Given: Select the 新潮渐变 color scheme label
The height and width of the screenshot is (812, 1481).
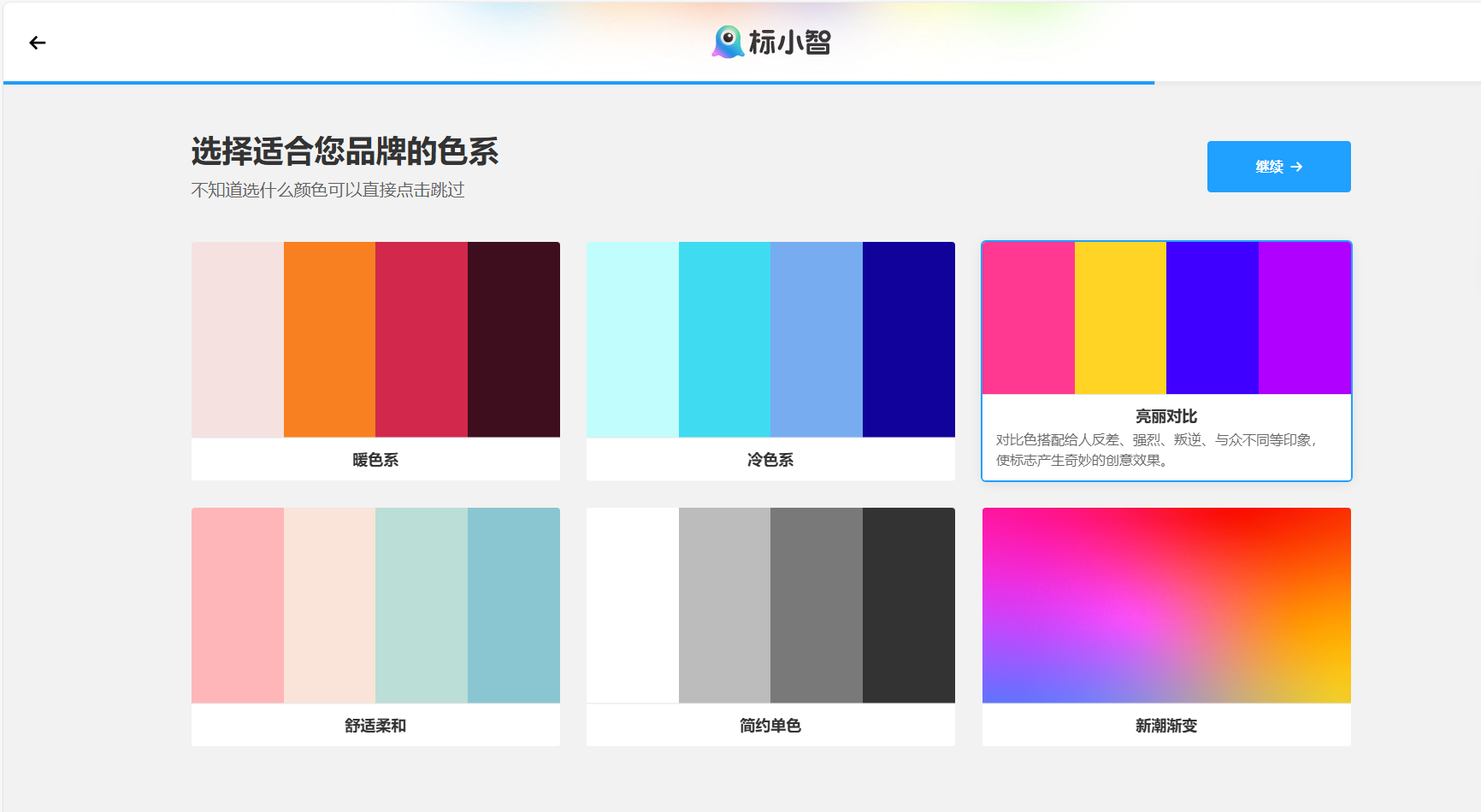Looking at the screenshot, I should click(1166, 726).
